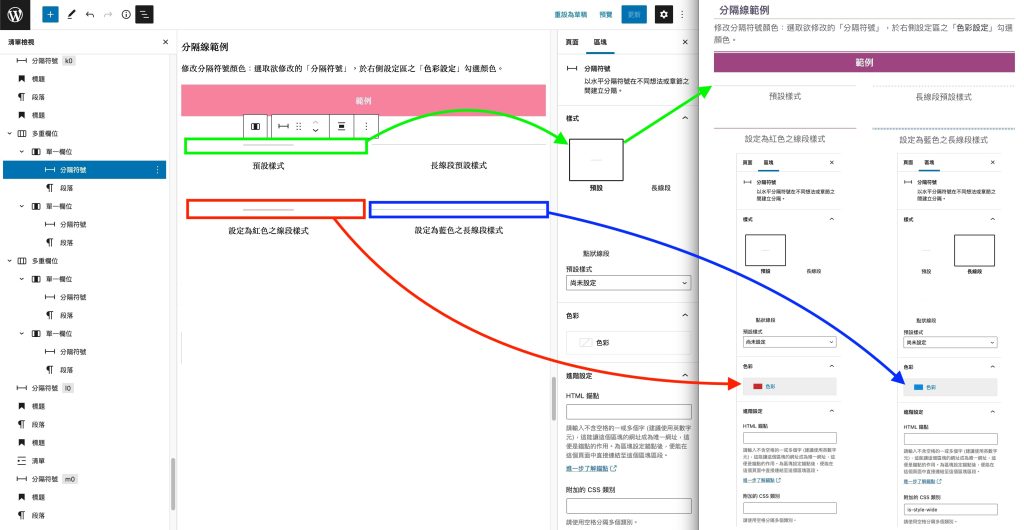This screenshot has width=1024, height=530.
Task: Collapse 多重欄位 group containing the highlighted row
Action: 9,133
